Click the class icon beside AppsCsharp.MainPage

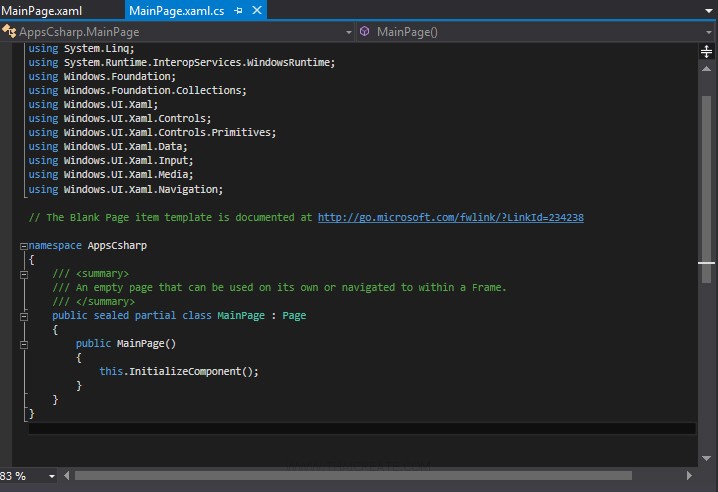(x=7, y=32)
